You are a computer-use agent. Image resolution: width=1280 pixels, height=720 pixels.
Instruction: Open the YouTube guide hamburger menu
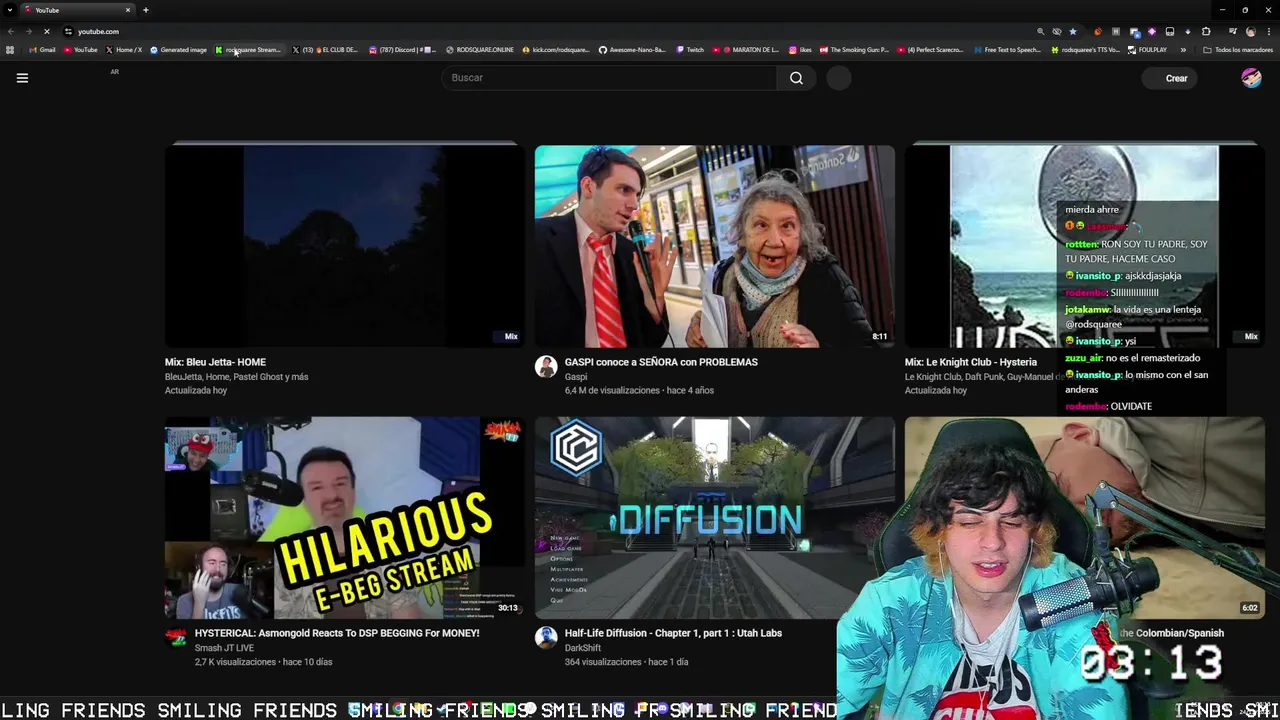coord(22,78)
